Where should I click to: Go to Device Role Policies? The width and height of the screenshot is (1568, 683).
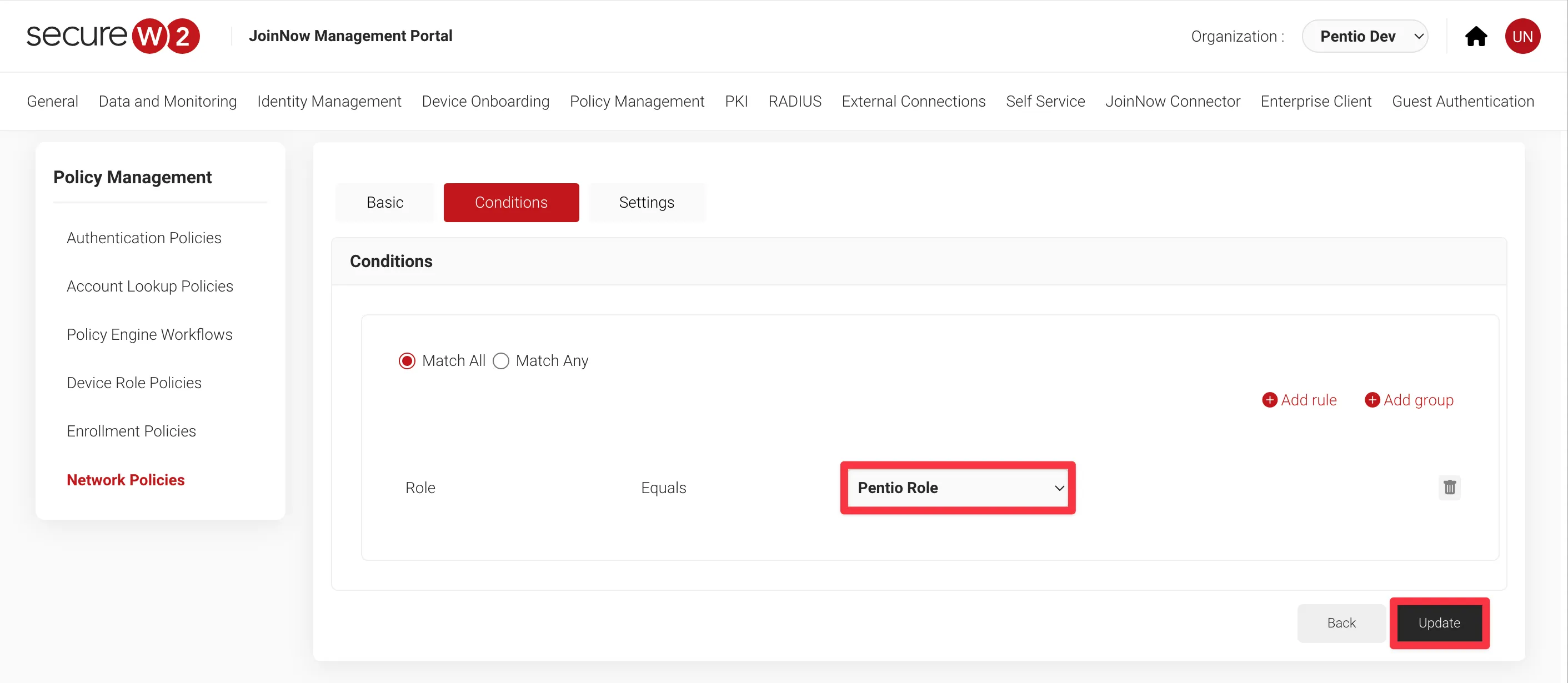point(134,383)
